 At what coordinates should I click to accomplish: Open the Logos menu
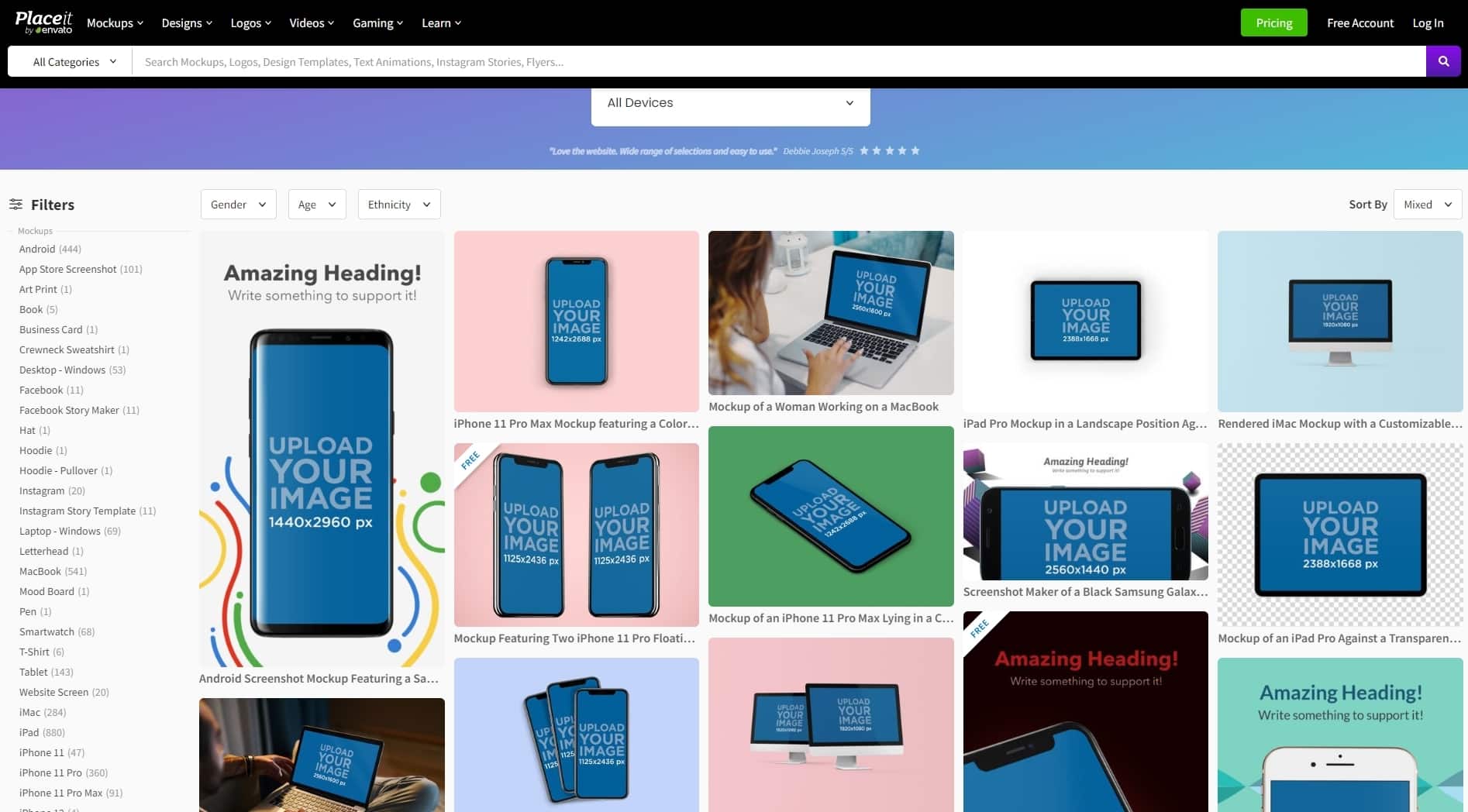point(250,23)
